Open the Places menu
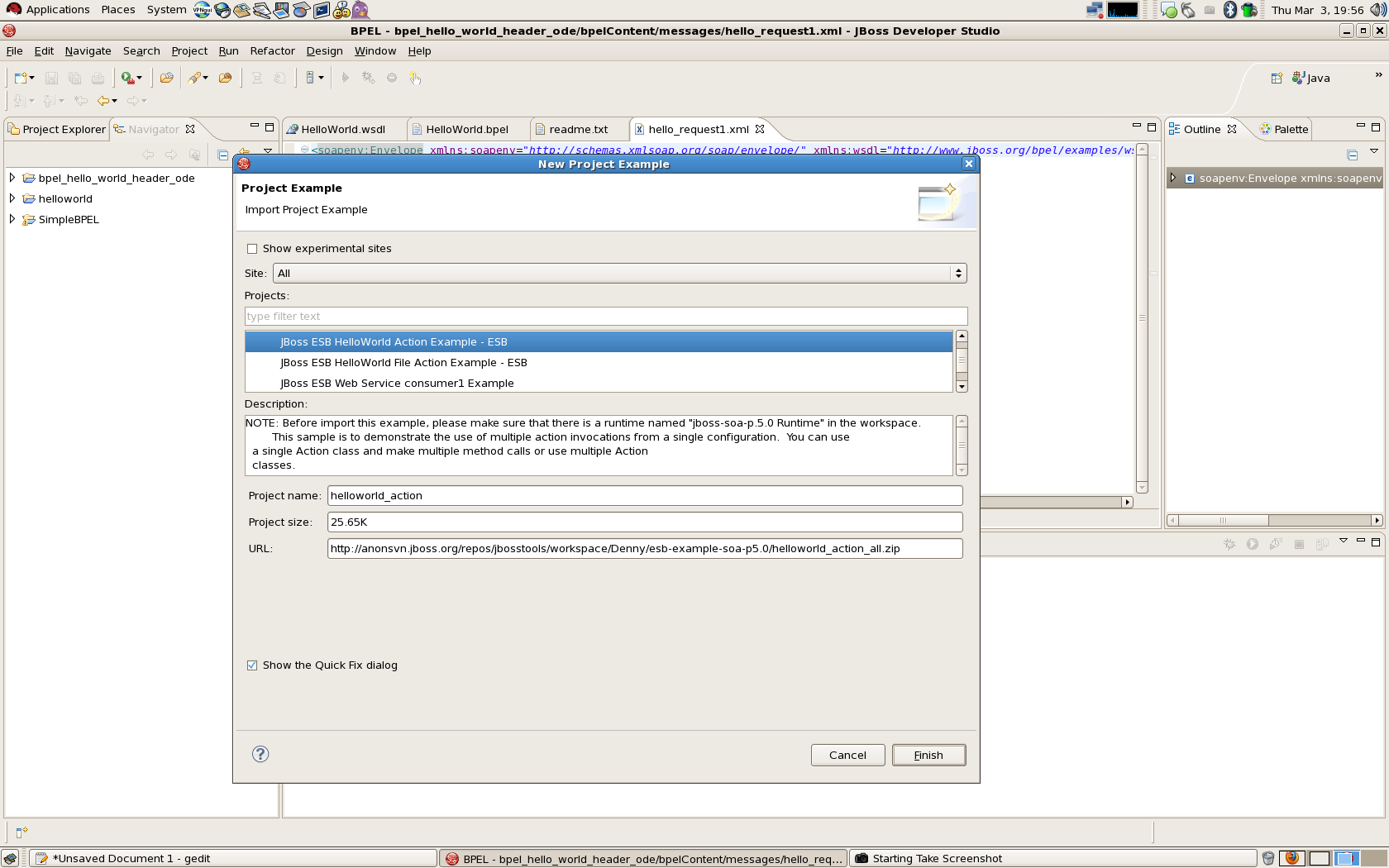 click(x=118, y=10)
